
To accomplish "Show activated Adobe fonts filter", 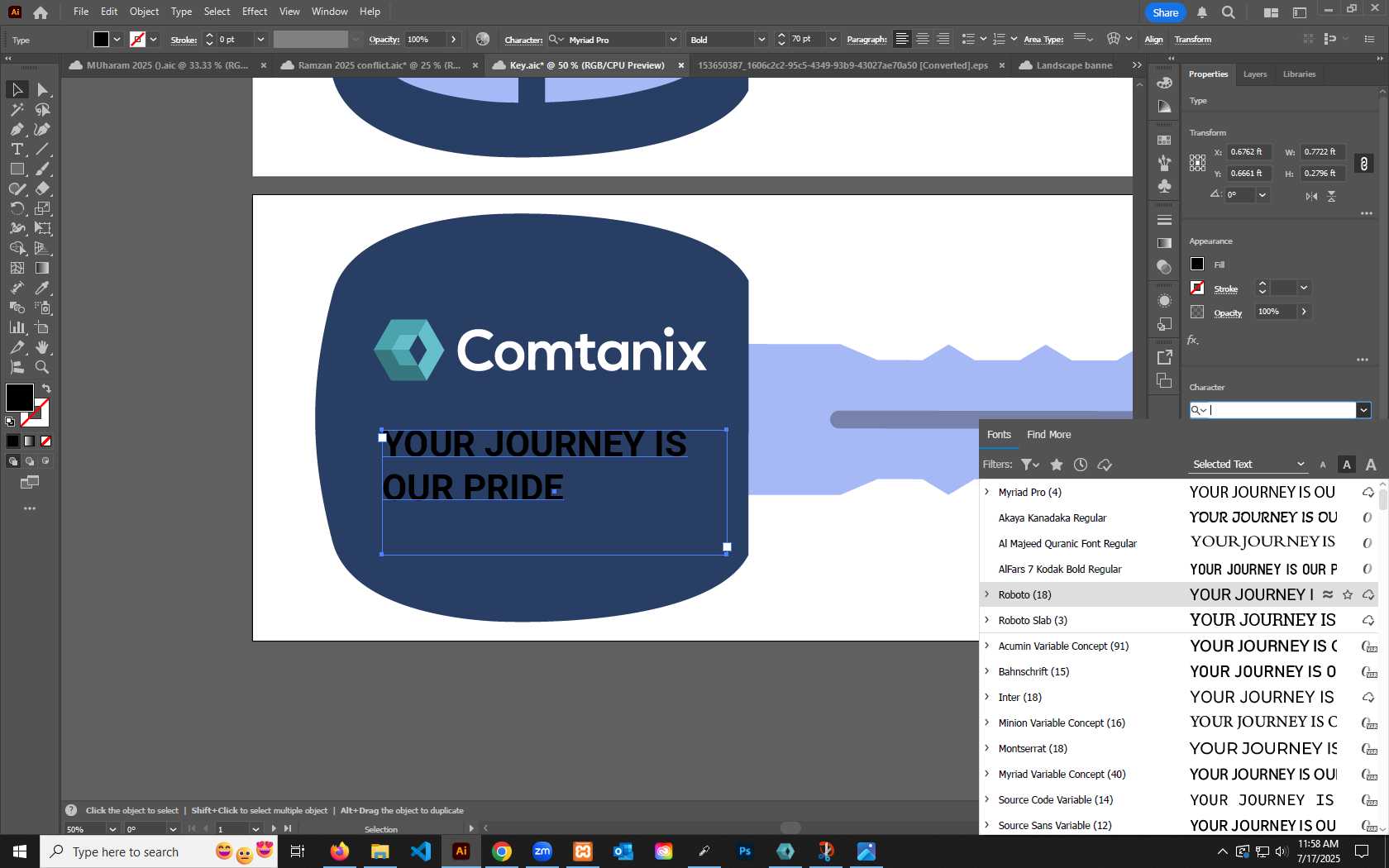I will [x=1105, y=465].
